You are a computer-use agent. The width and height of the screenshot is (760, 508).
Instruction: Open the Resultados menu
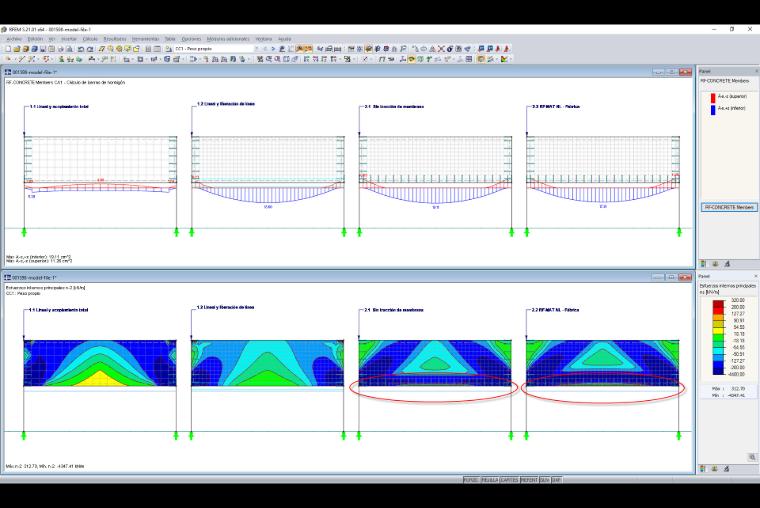[115, 39]
